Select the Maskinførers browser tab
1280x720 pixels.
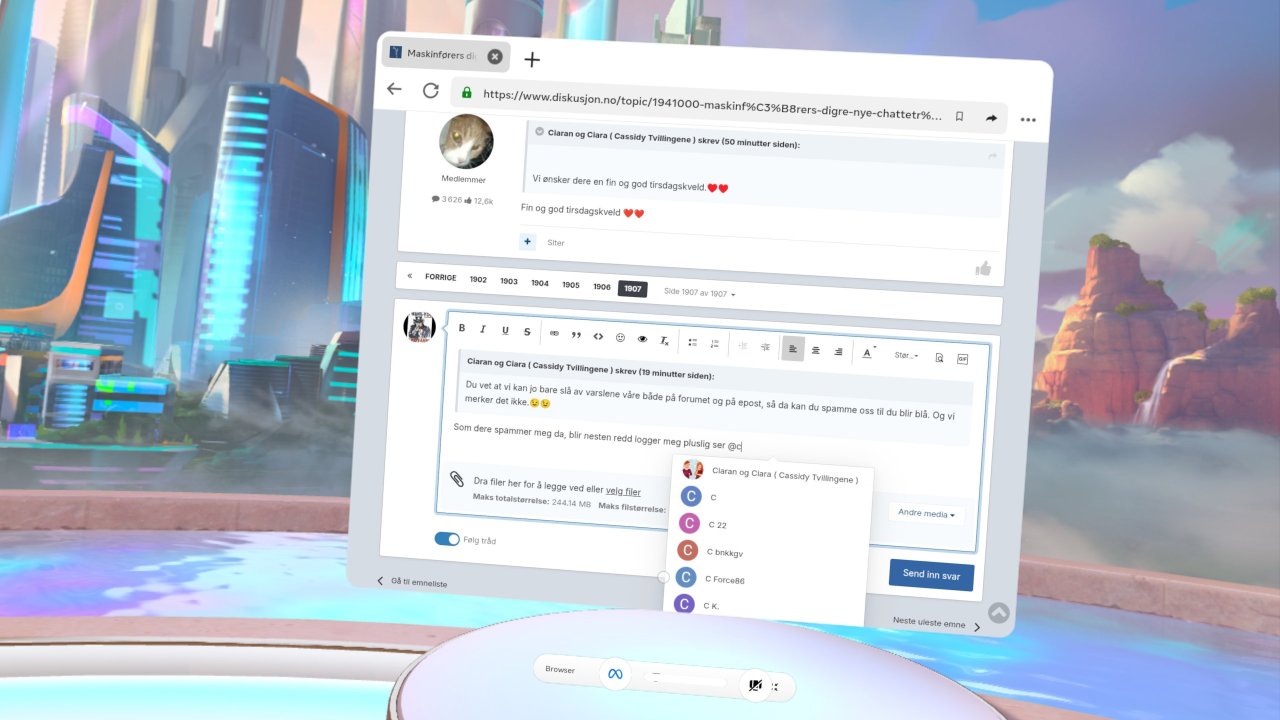click(445, 54)
